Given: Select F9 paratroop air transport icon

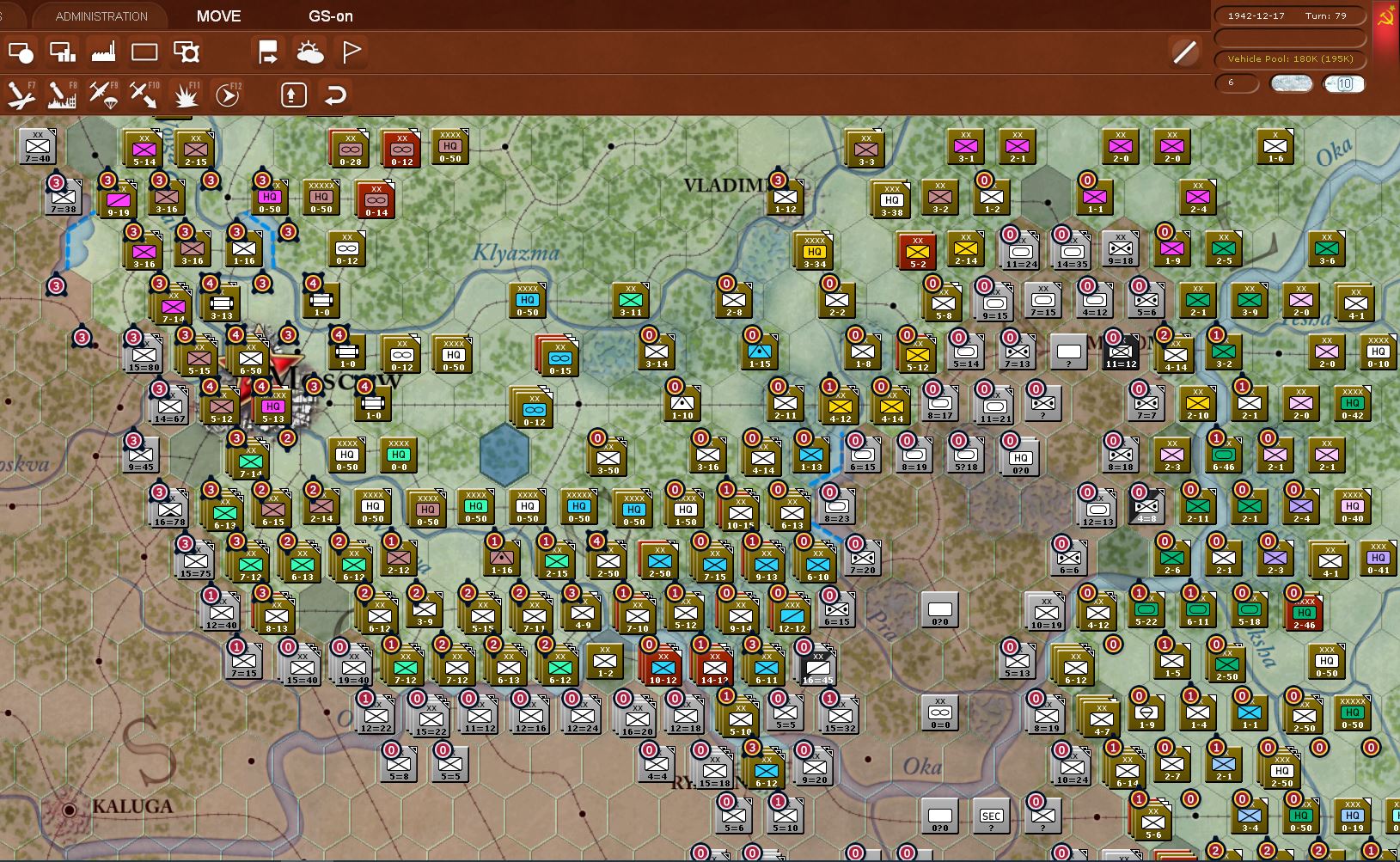Looking at the screenshot, I should pos(103,95).
